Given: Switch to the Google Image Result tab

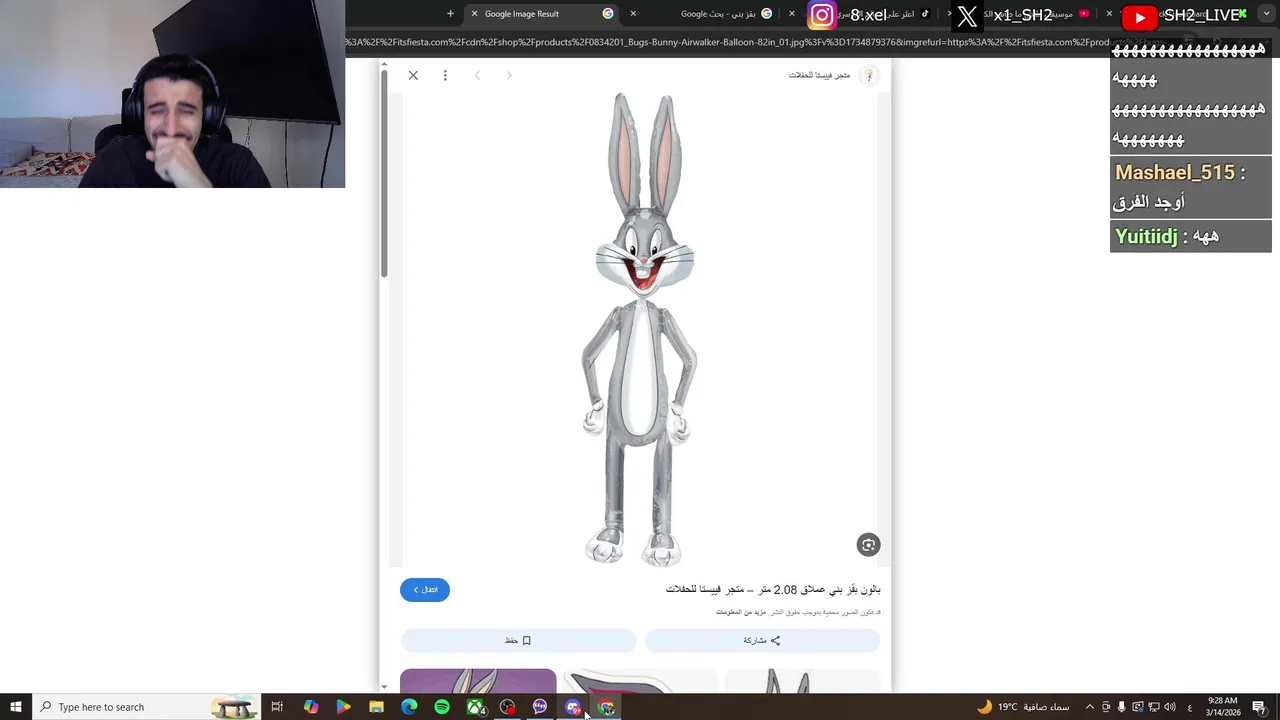Looking at the screenshot, I should 540,14.
